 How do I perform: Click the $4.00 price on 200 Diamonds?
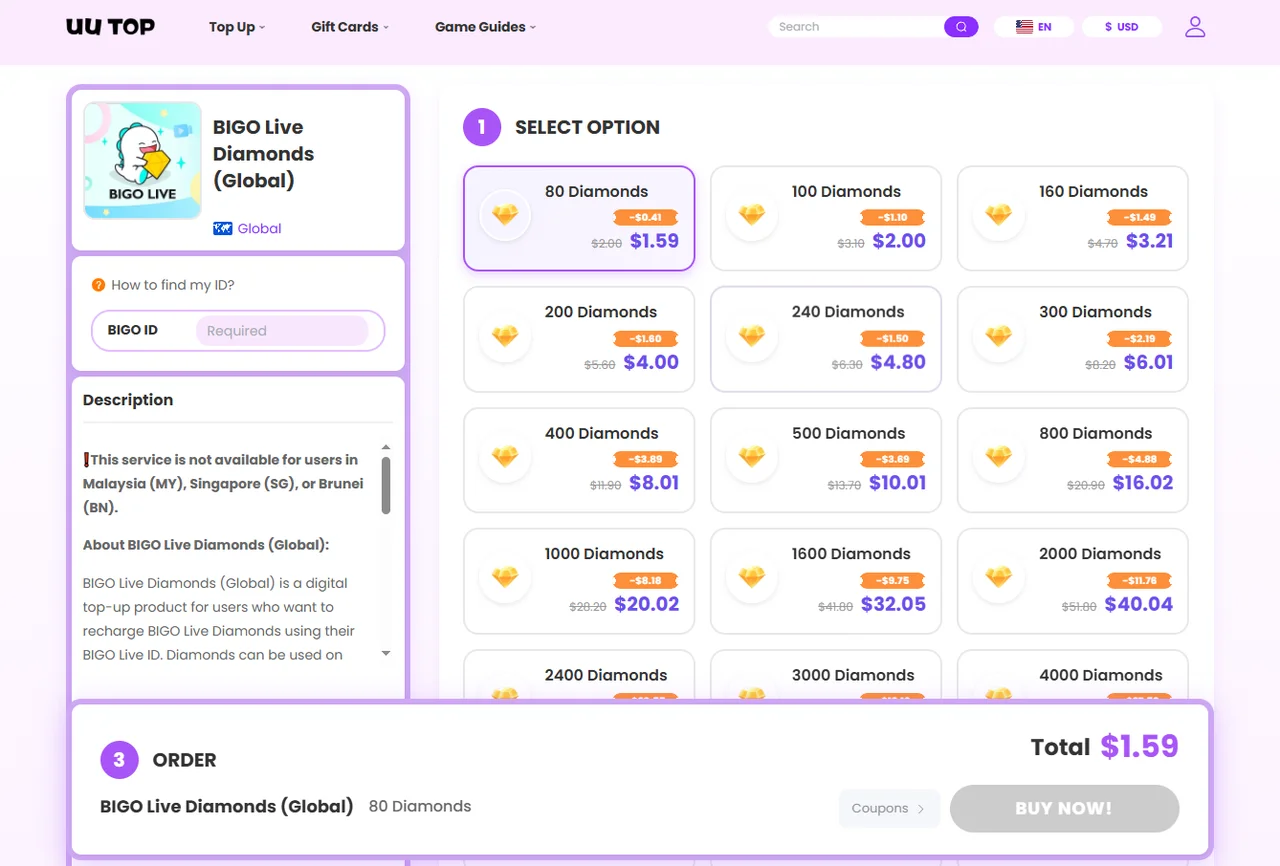(651, 362)
